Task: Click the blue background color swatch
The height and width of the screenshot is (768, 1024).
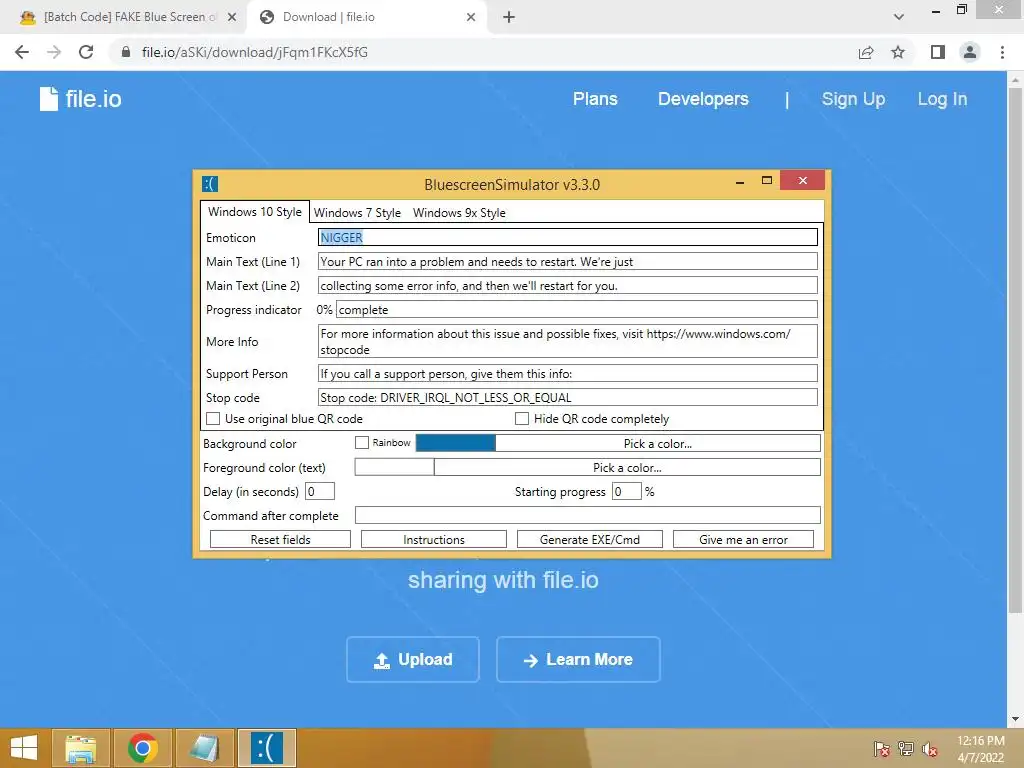Action: (x=456, y=443)
